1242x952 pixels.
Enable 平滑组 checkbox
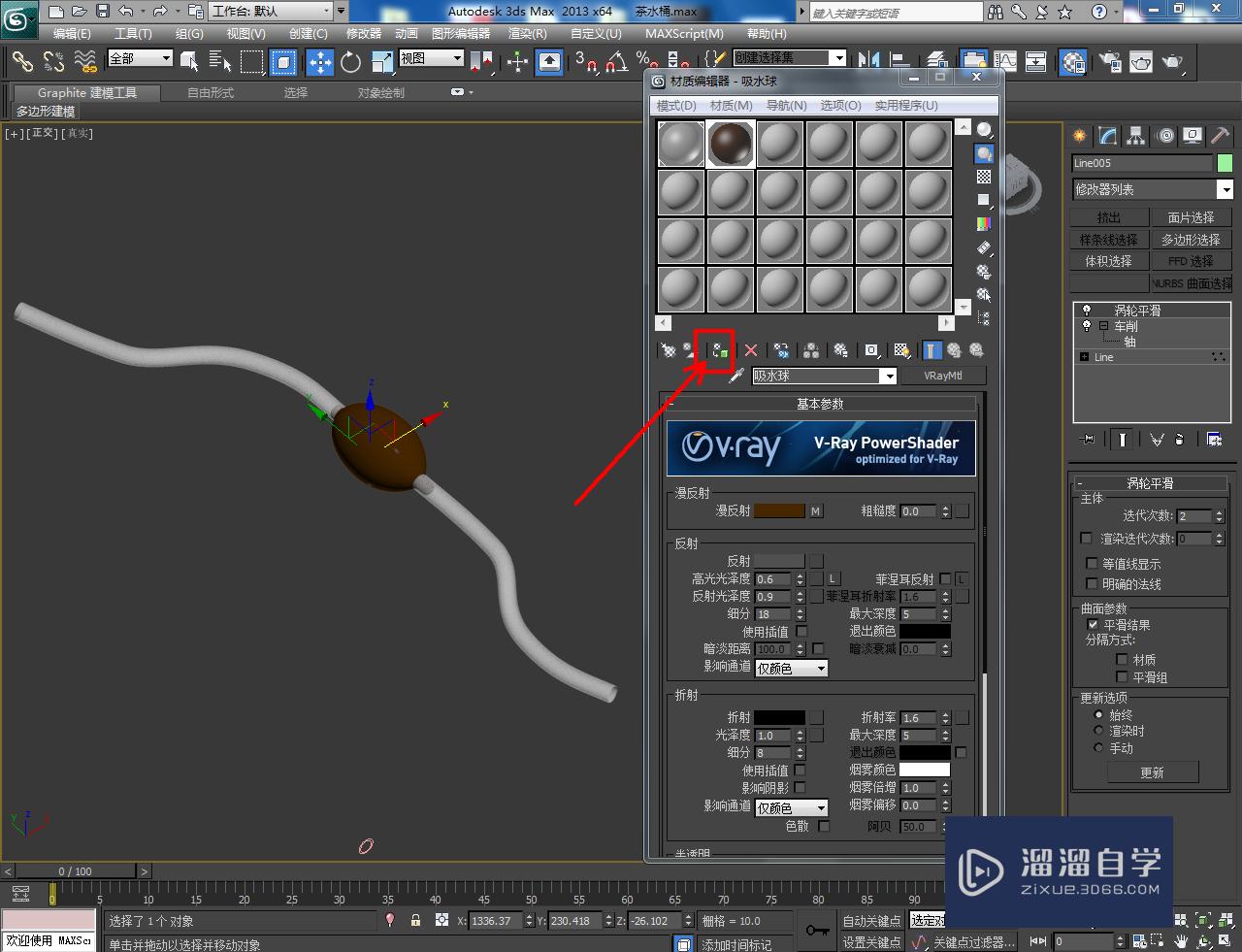click(x=1123, y=677)
